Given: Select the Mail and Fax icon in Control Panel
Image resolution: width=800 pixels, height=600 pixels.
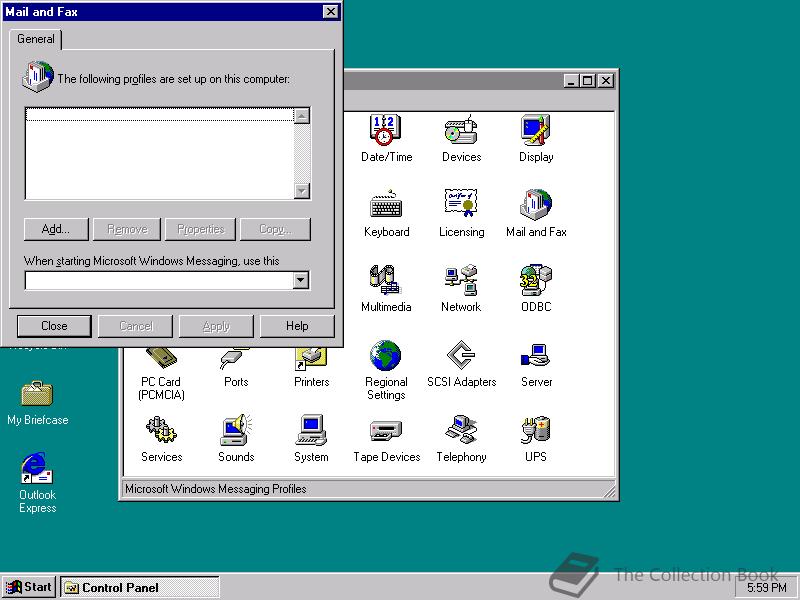Looking at the screenshot, I should [x=536, y=213].
